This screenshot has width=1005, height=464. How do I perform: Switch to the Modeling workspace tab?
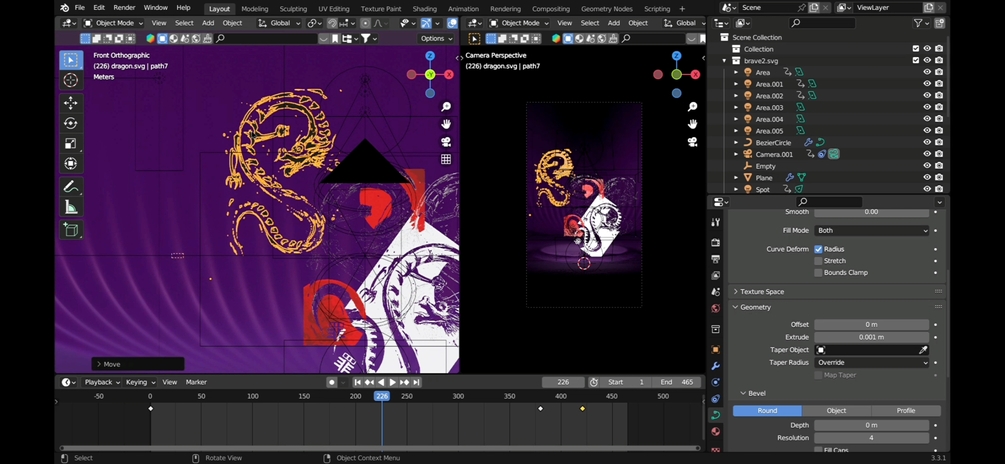point(254,9)
